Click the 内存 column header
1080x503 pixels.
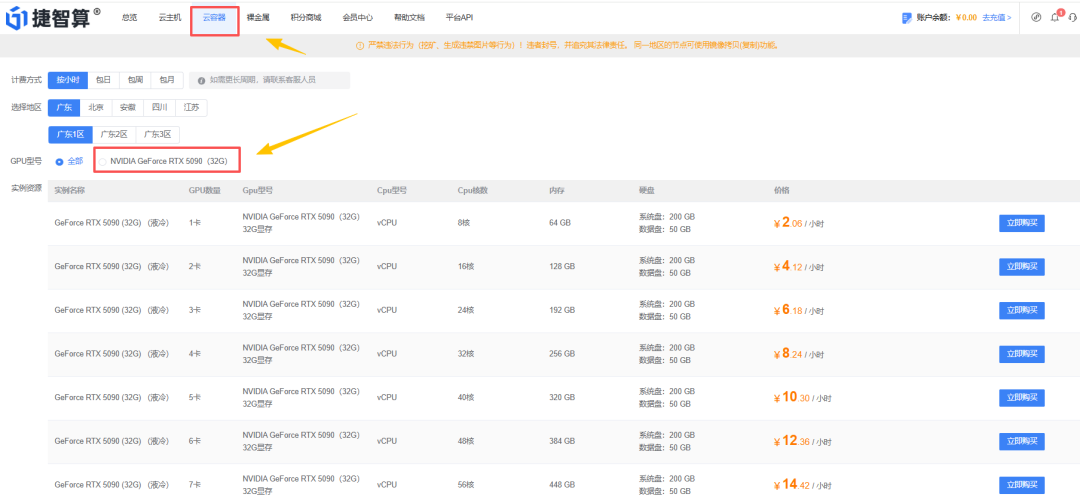[557, 190]
